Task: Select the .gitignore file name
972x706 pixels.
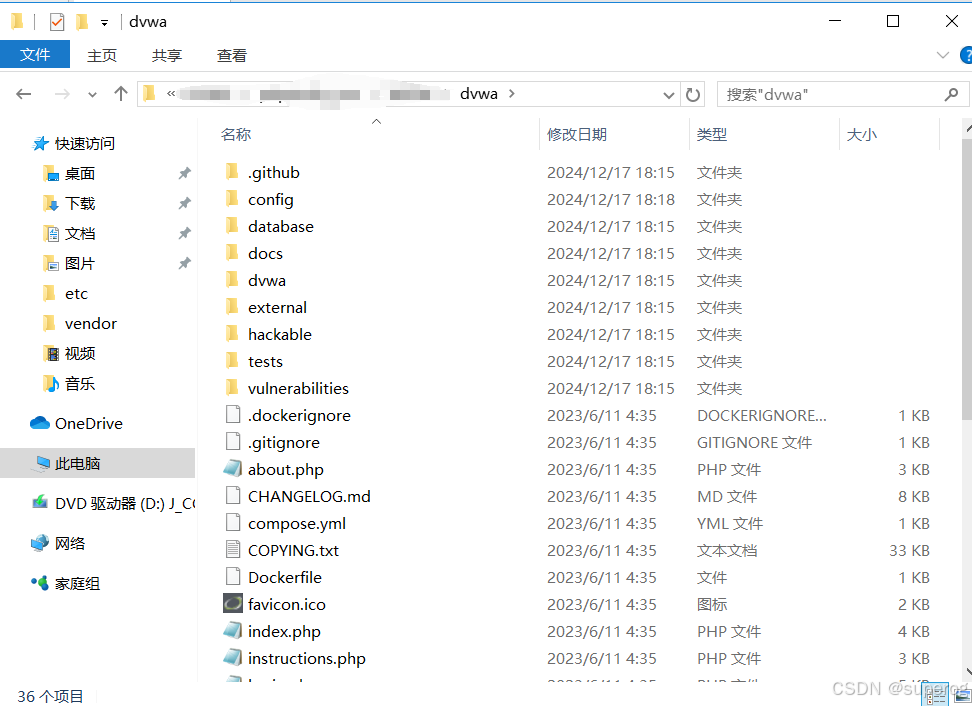Action: [x=284, y=443]
